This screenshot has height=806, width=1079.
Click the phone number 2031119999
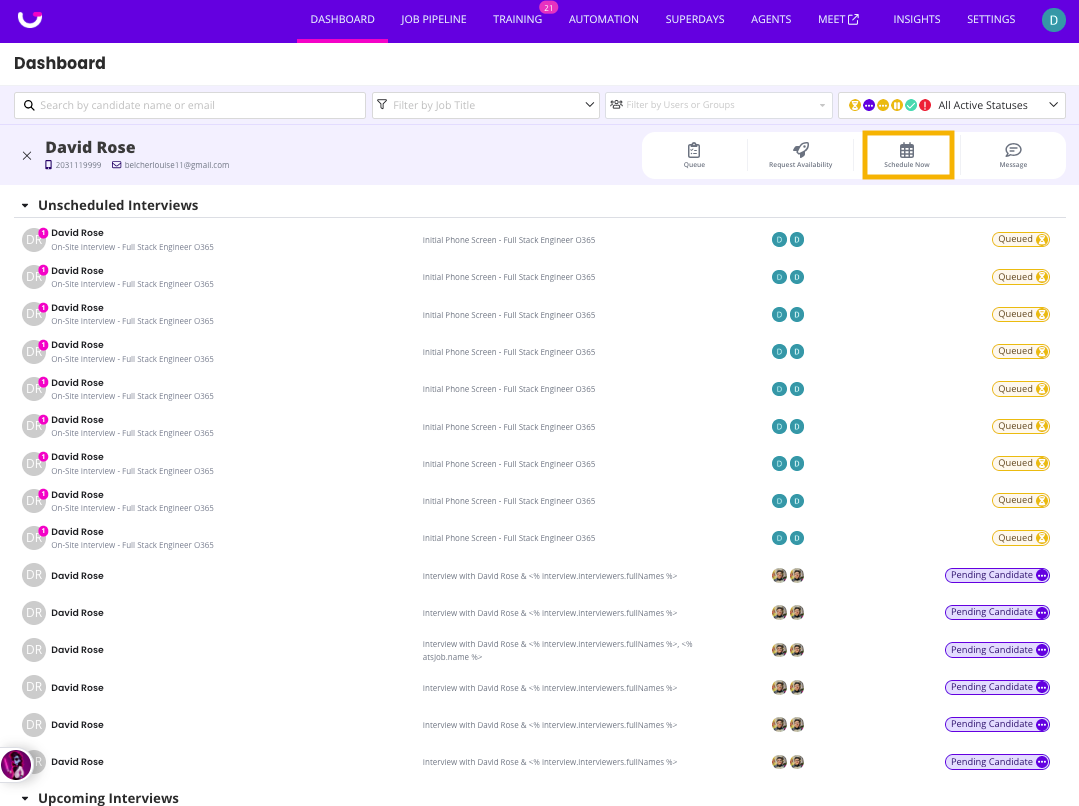78,165
